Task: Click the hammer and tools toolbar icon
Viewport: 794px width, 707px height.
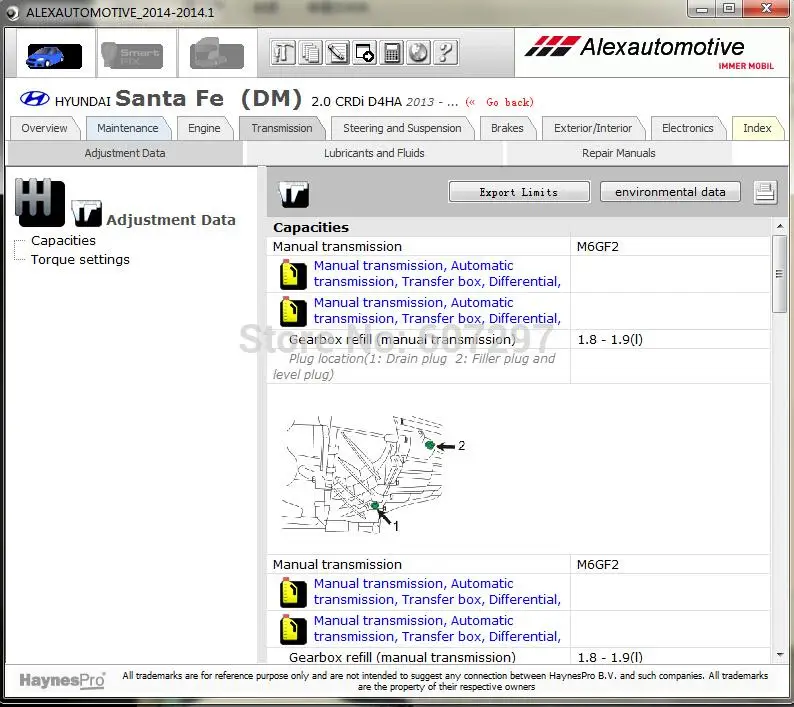Action: tap(284, 52)
